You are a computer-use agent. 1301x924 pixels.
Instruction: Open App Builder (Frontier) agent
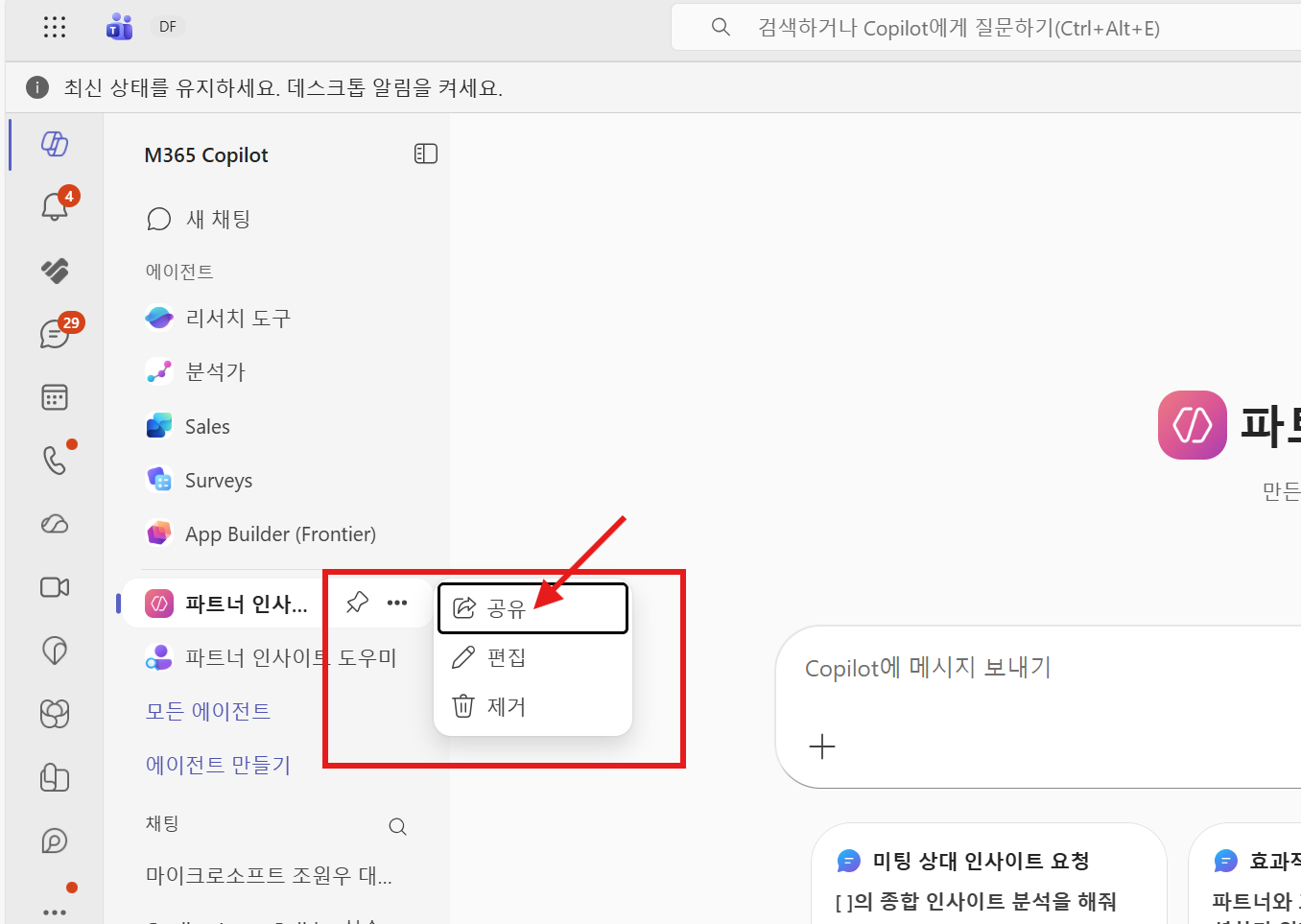pos(260,533)
